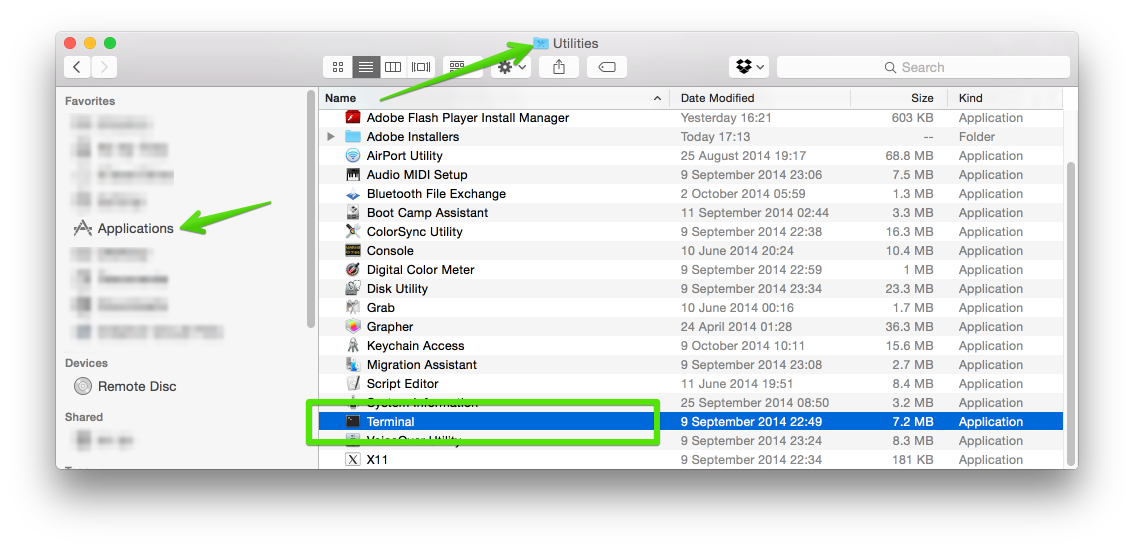This screenshot has width=1134, height=549.
Task: Switch to column view
Action: (393, 67)
